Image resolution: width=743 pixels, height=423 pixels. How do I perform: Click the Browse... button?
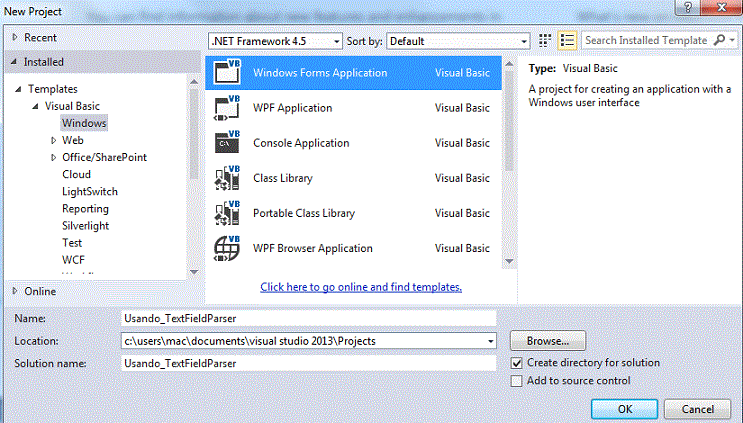(548, 341)
